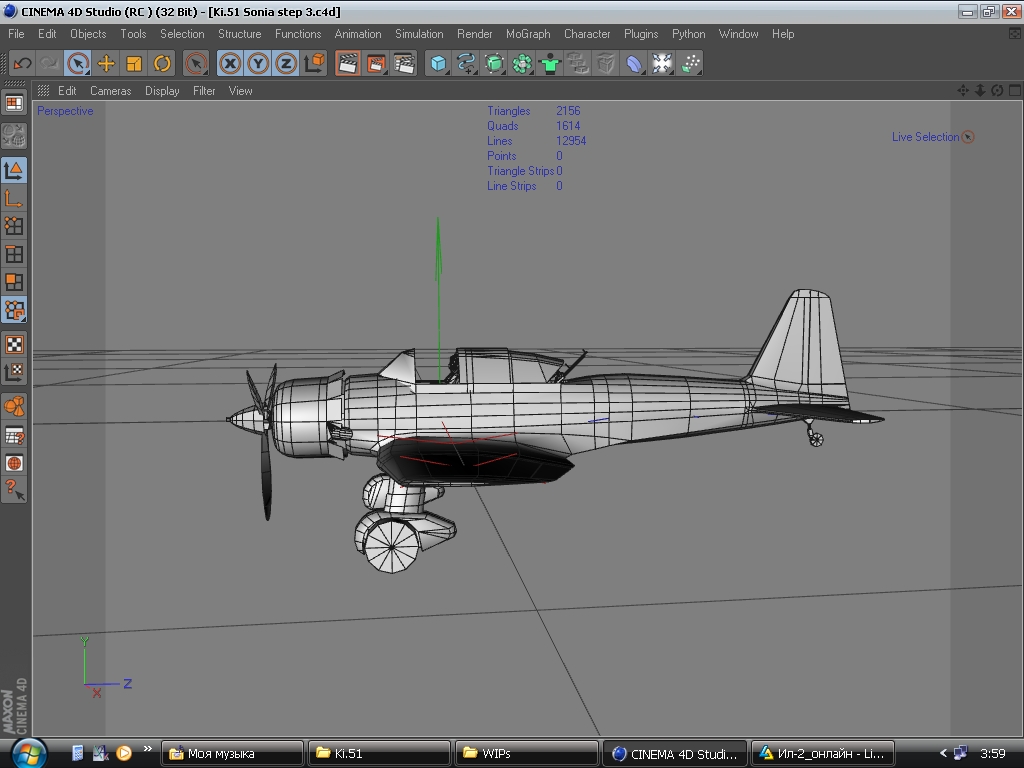Toggle X axis lock

231,63
